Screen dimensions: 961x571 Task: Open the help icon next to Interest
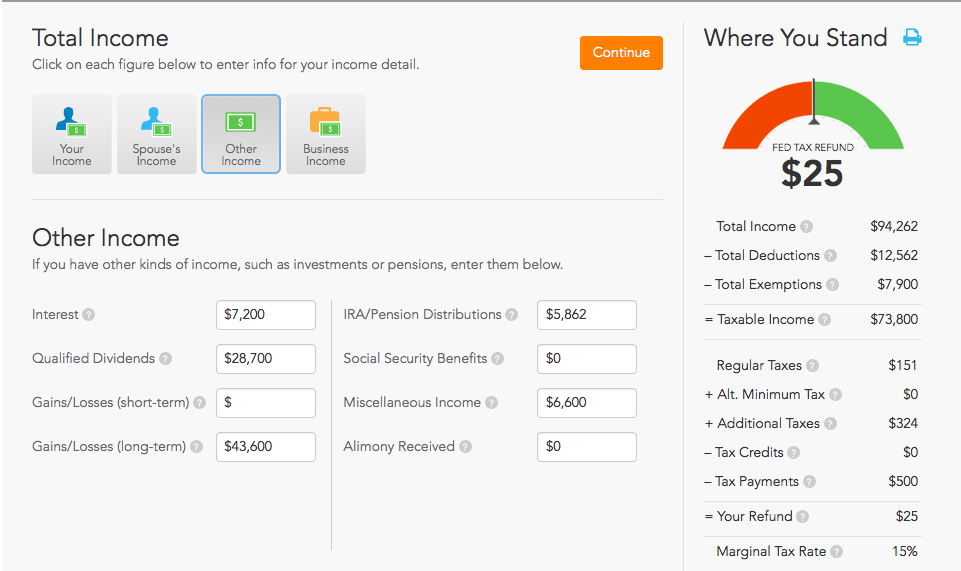tap(89, 315)
